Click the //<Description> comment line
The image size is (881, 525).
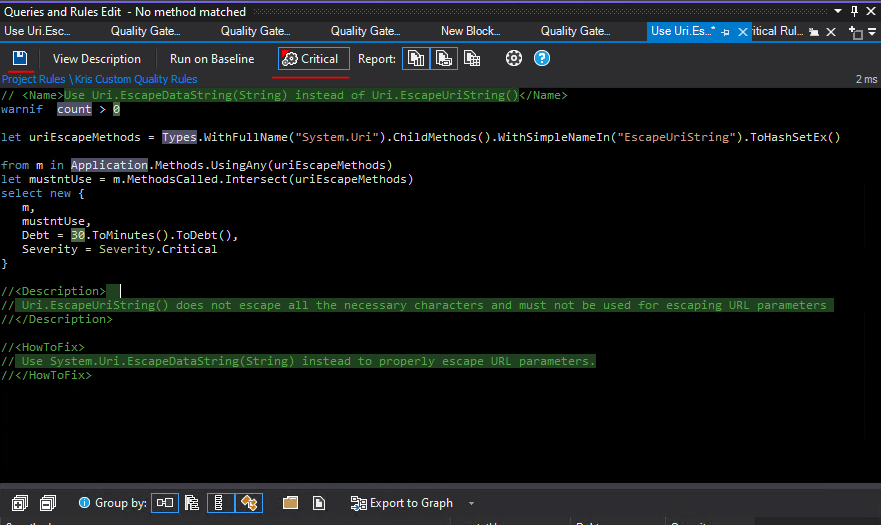point(53,291)
